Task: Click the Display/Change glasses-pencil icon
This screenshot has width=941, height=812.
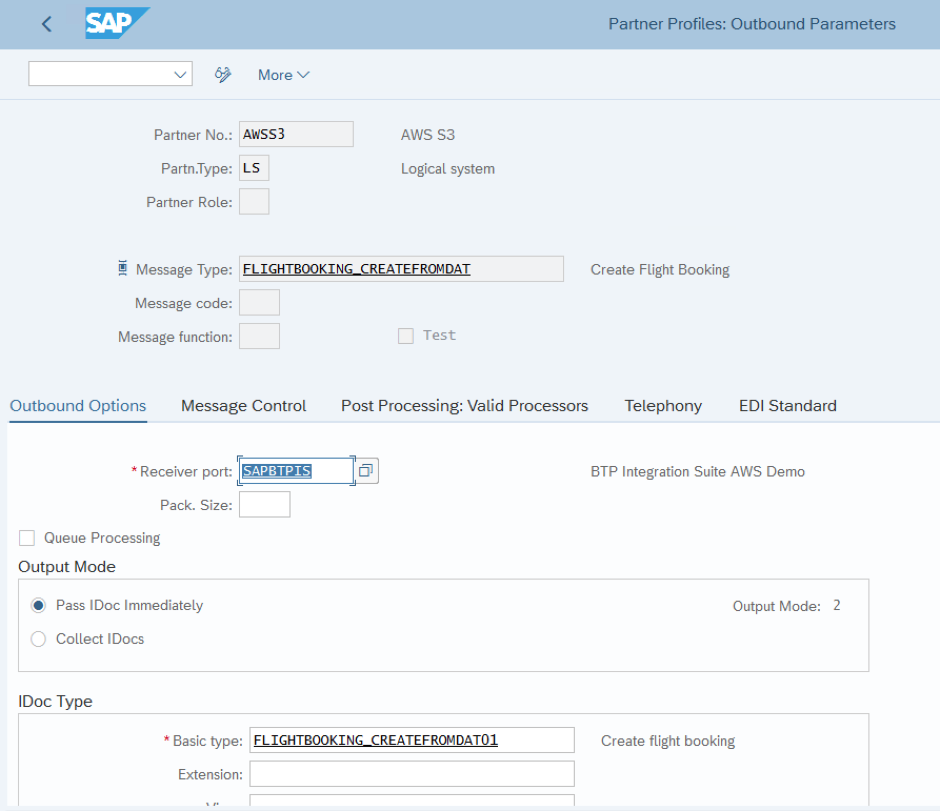Action: [222, 74]
